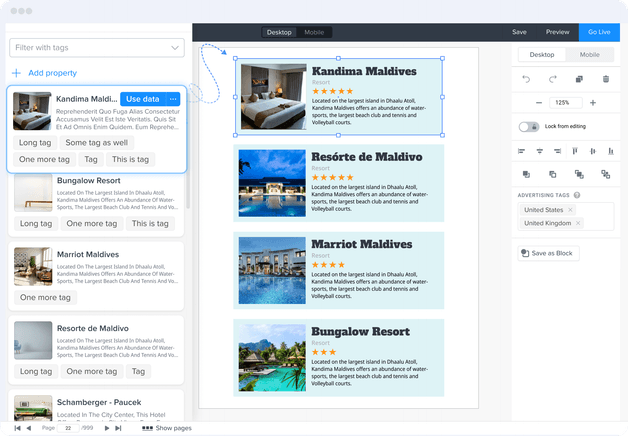Open the Advertising Tags help icon
This screenshot has width=628, height=436.
pyautogui.click(x=577, y=195)
